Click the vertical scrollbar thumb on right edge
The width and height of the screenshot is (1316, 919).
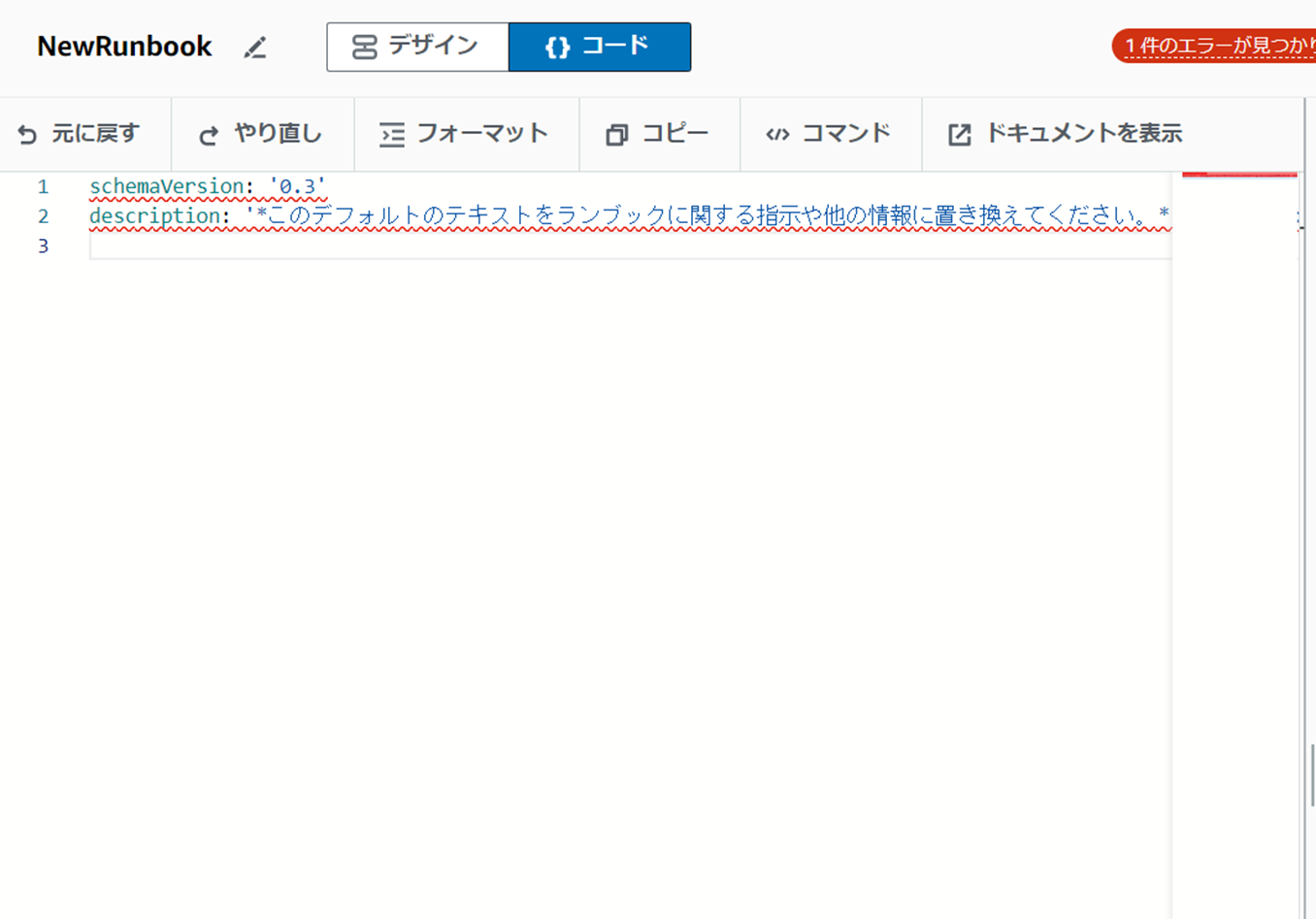point(1312,775)
